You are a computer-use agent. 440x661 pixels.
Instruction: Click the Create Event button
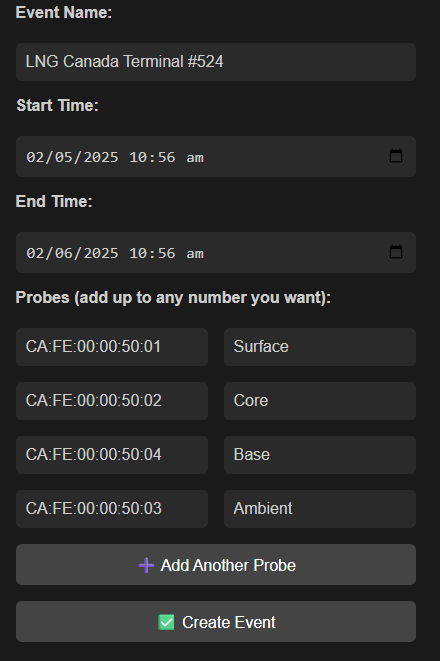pos(216,622)
